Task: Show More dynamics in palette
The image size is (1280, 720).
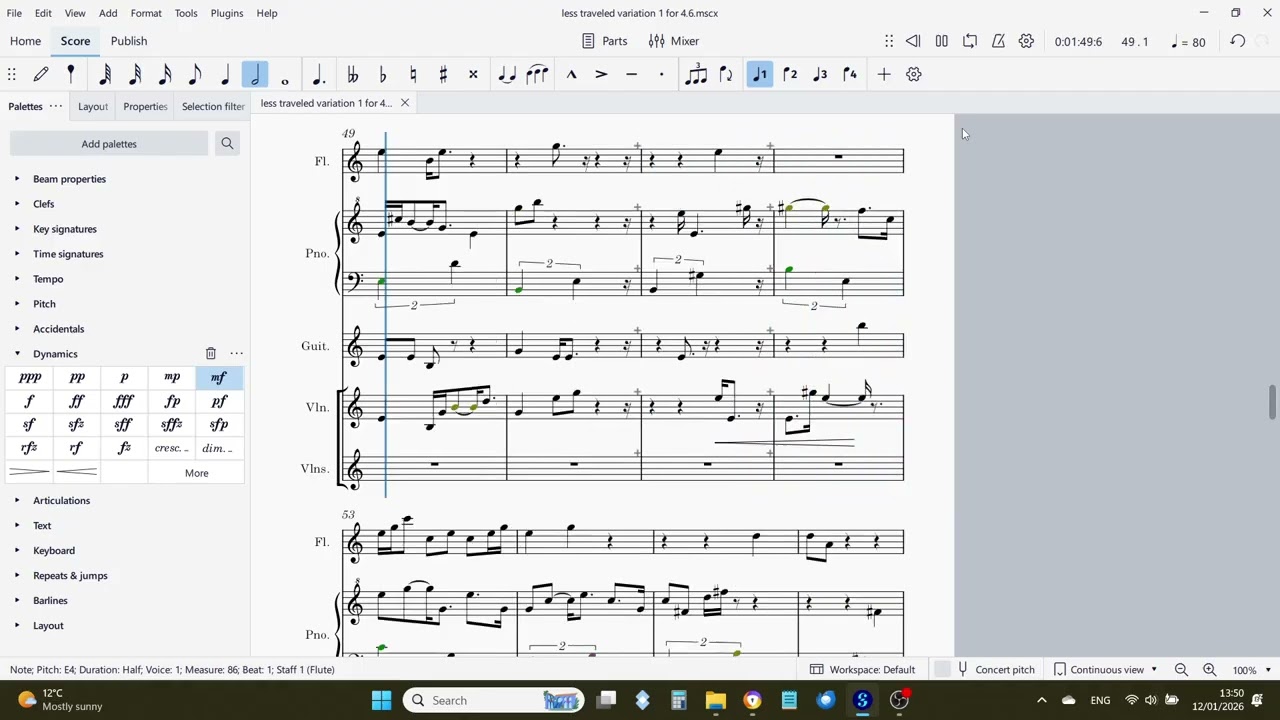Action: point(197,473)
